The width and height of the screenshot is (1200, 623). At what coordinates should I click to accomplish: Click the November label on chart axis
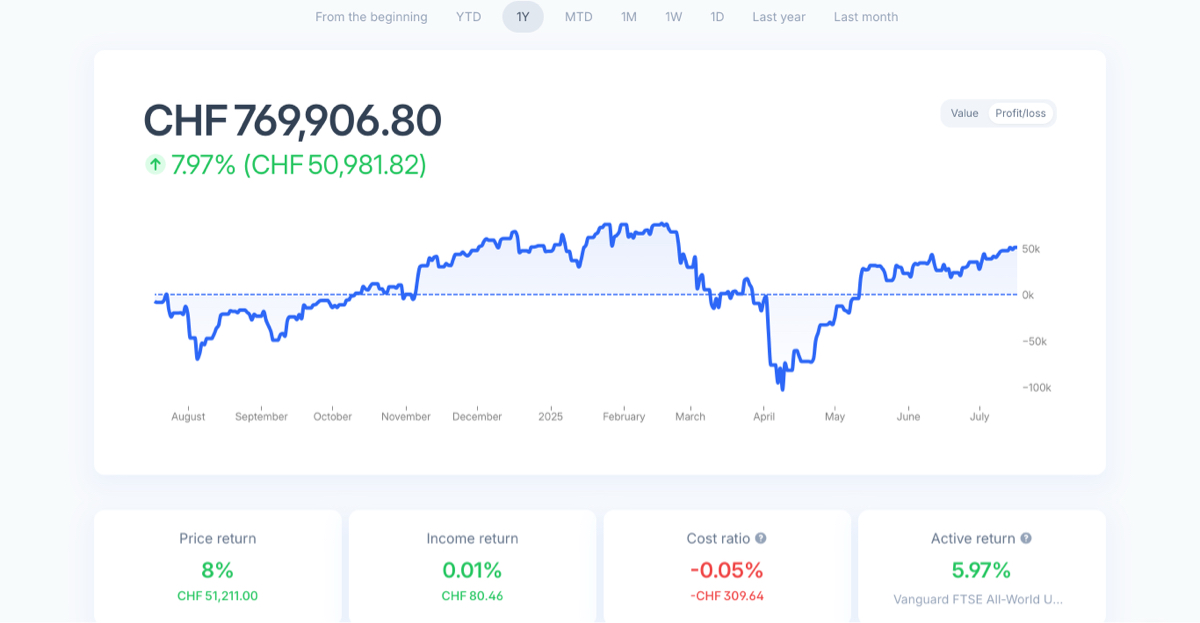coord(406,417)
